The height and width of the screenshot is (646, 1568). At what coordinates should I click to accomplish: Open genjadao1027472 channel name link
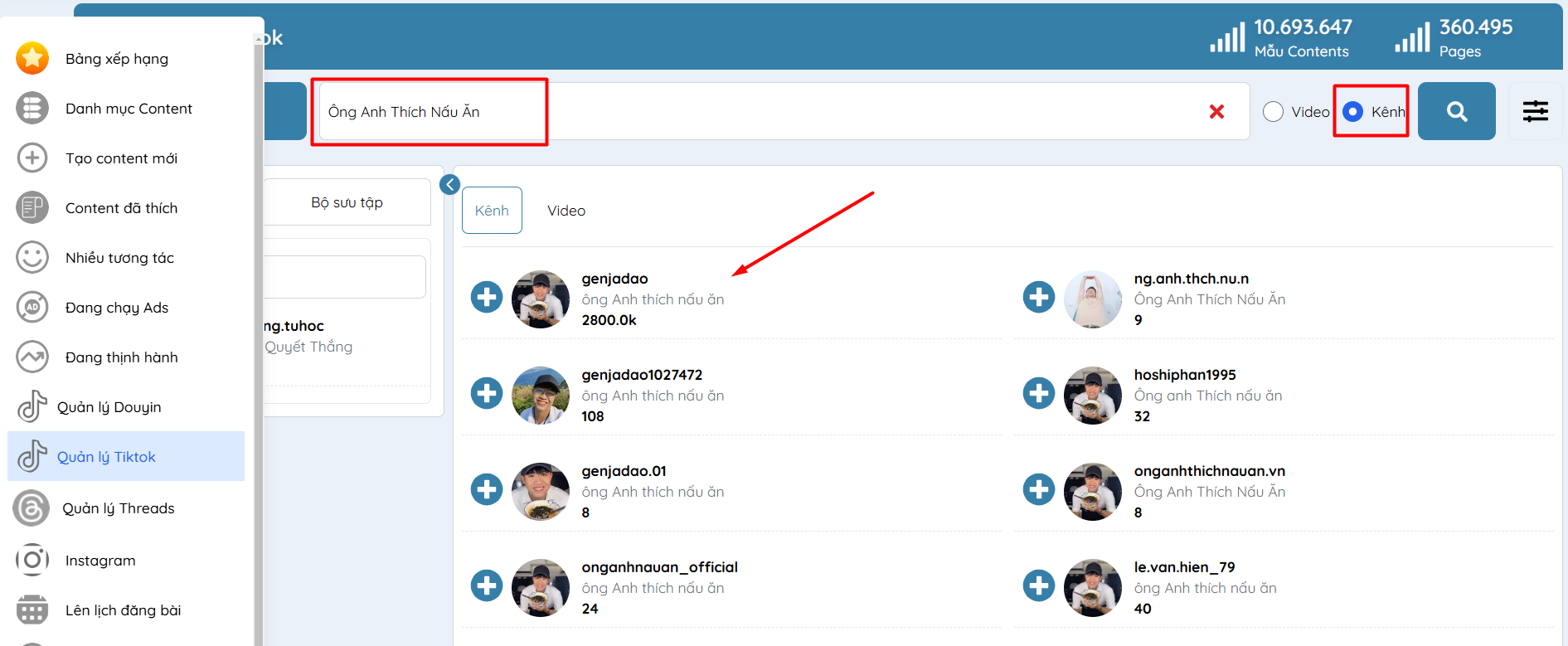coord(642,375)
